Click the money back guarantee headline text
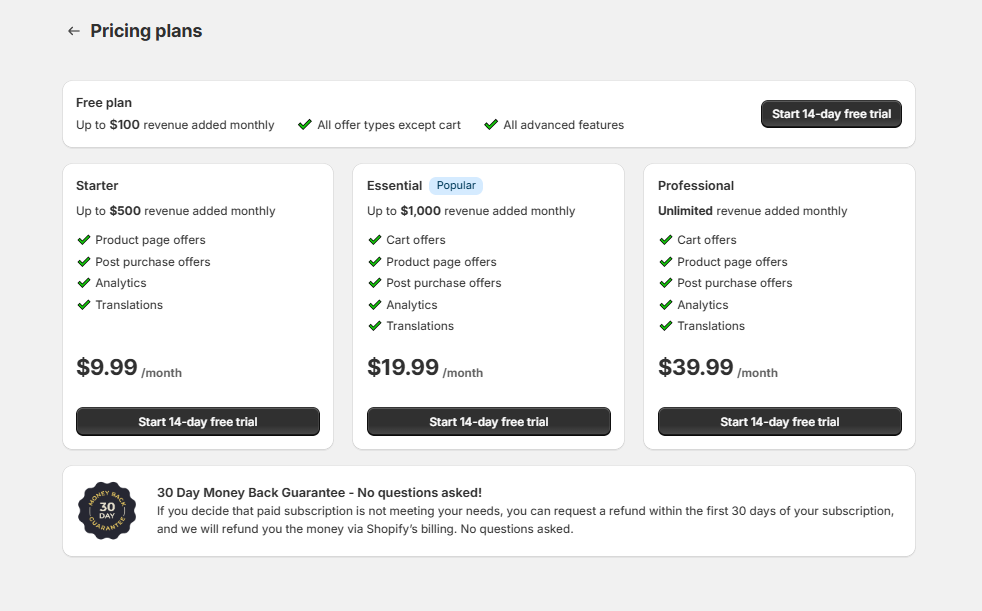This screenshot has width=982, height=611. pyautogui.click(x=319, y=492)
